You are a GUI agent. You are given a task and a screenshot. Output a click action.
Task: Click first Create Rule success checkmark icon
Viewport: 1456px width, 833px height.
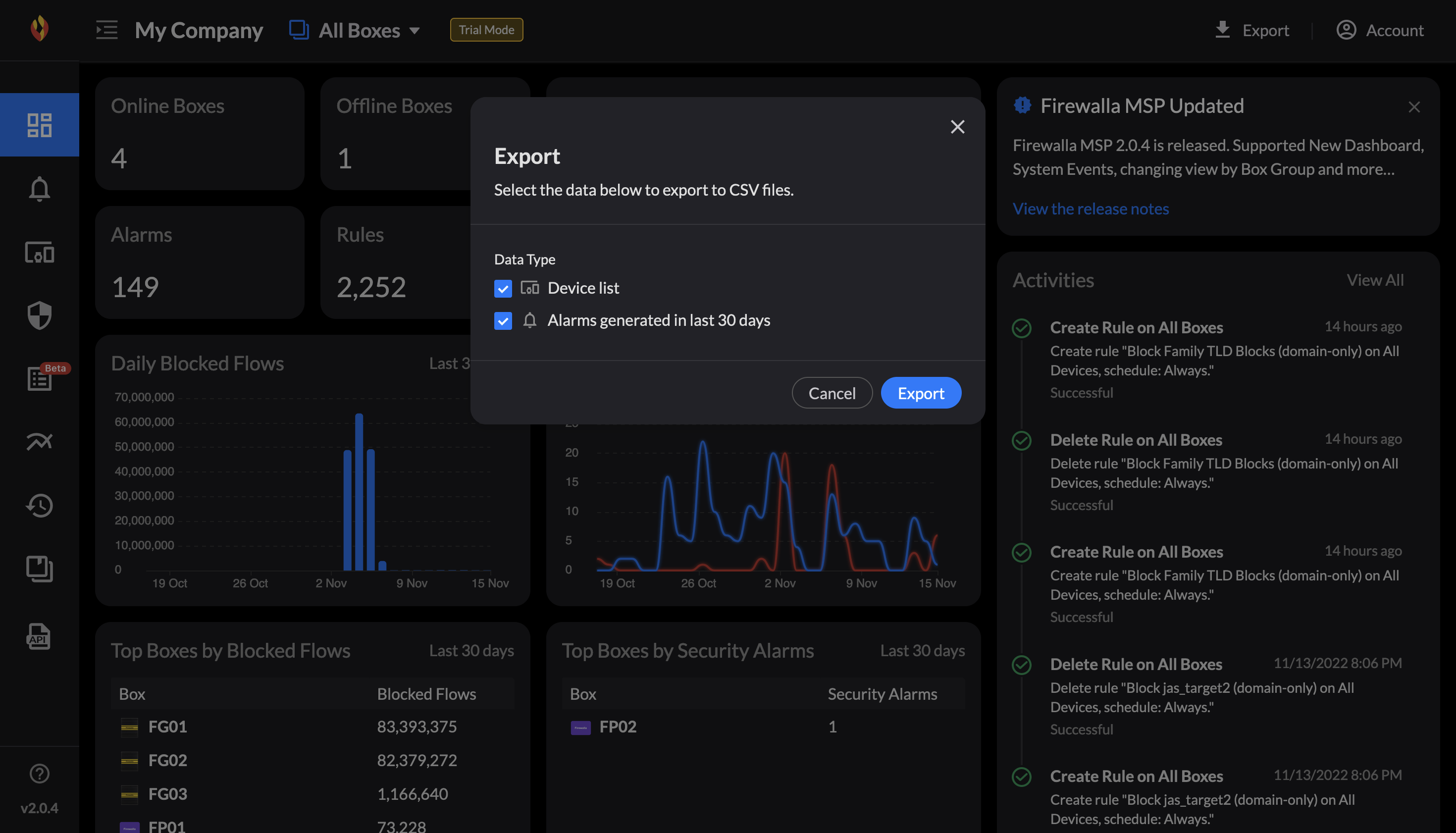click(x=1022, y=328)
